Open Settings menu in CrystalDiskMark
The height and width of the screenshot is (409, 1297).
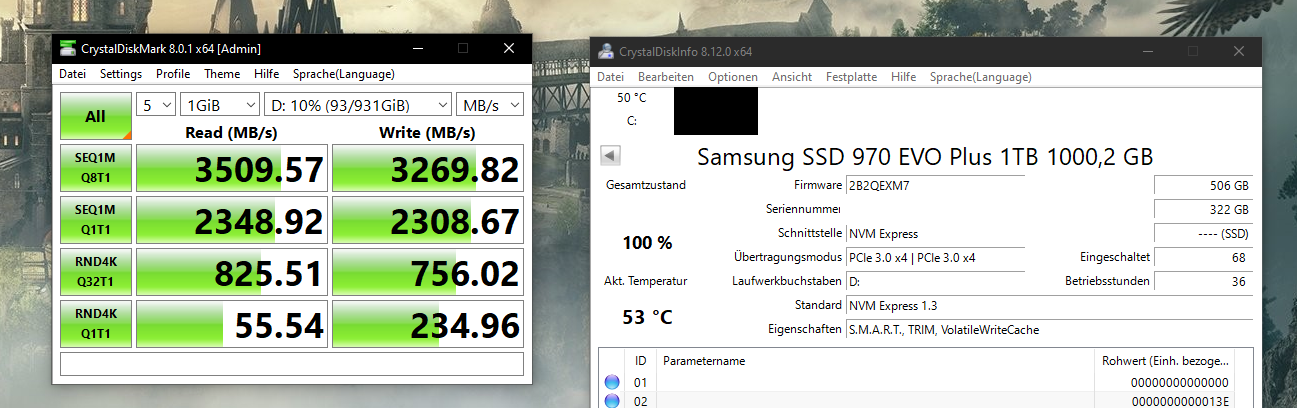(121, 74)
